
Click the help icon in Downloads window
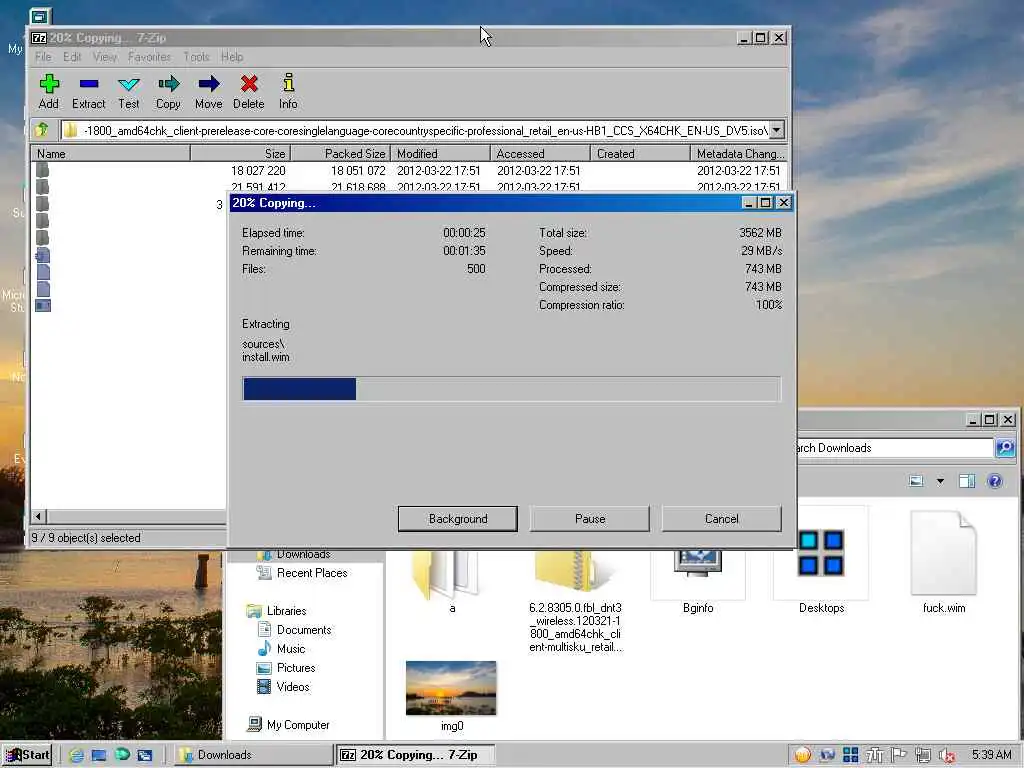pos(995,481)
